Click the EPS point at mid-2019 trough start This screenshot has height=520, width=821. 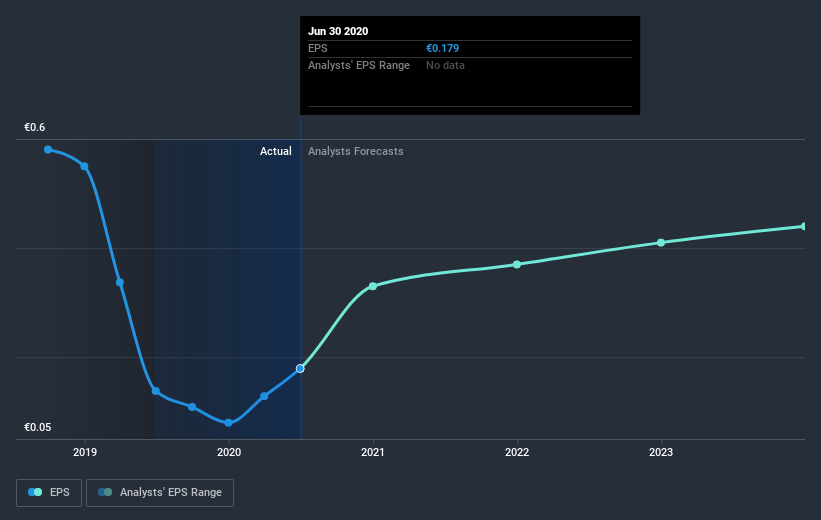point(156,391)
